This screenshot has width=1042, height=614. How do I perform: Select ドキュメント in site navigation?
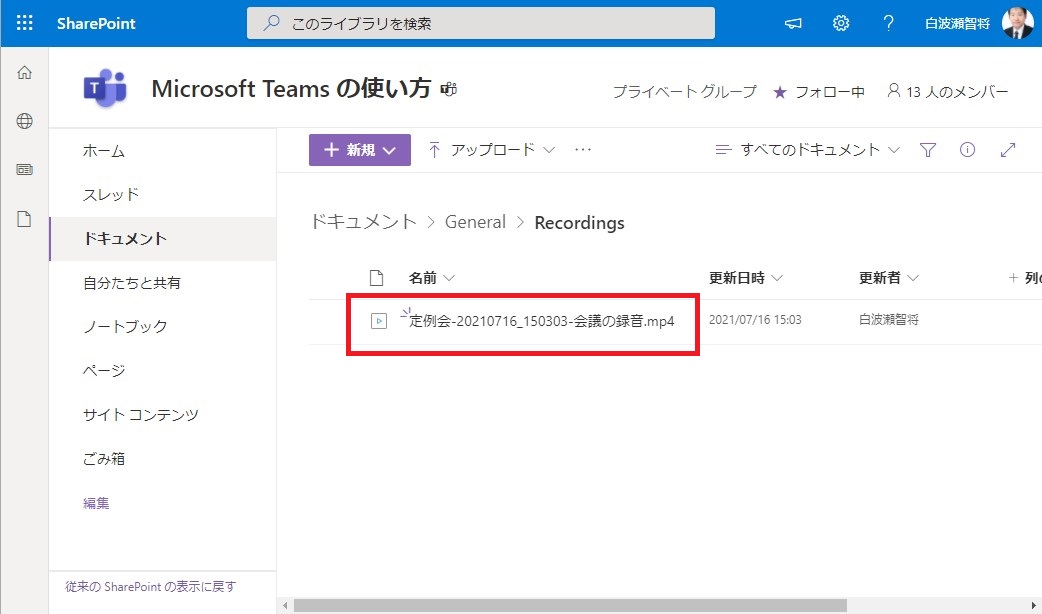(163, 239)
